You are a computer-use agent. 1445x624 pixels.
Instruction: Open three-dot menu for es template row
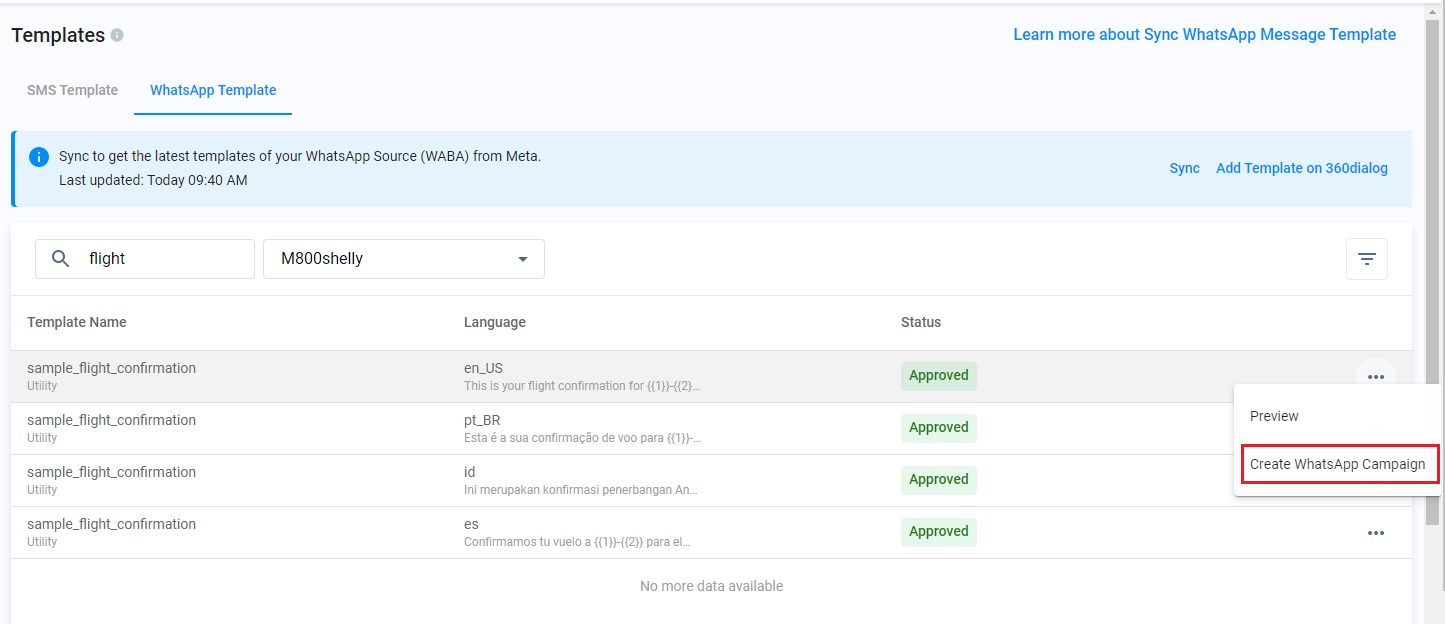(x=1375, y=533)
